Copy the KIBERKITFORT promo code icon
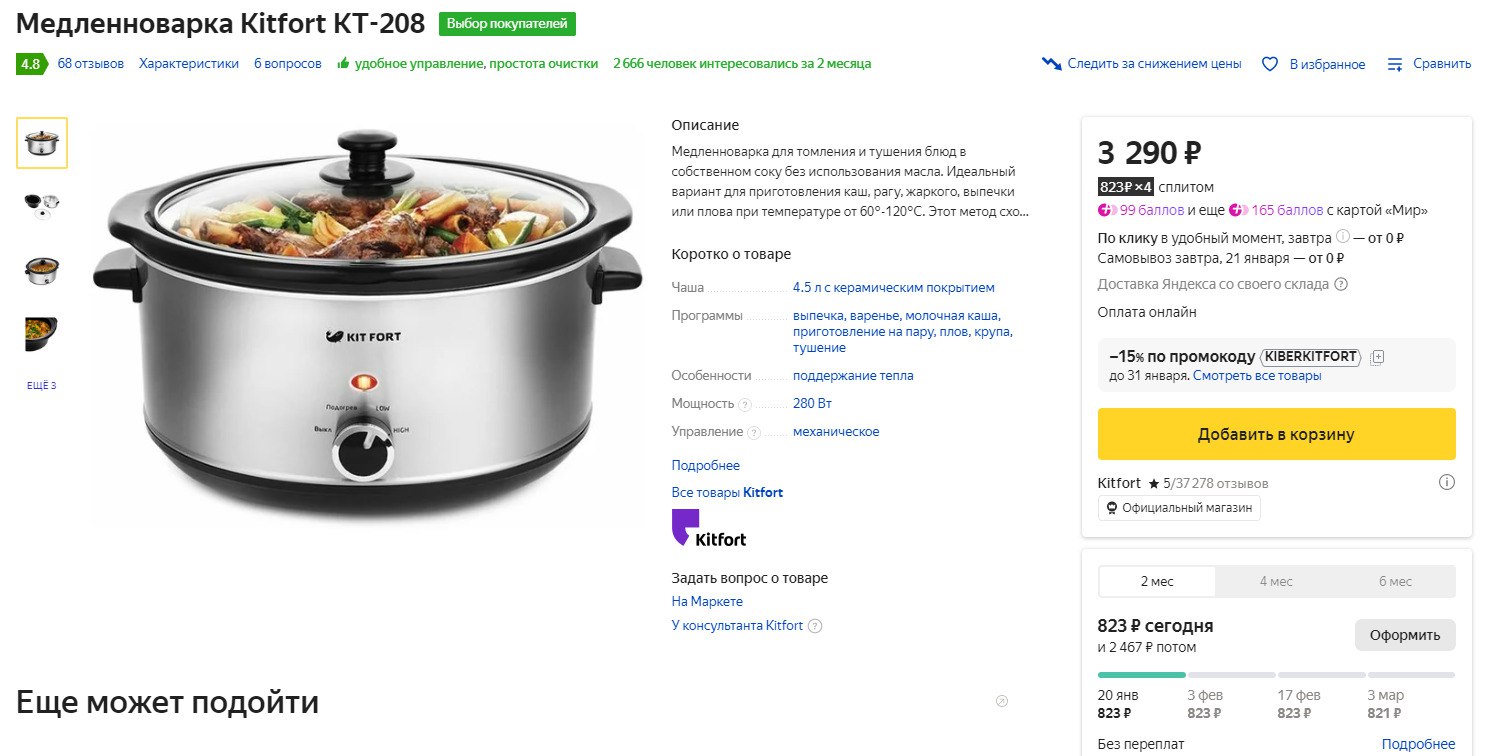1486x756 pixels. [x=1377, y=357]
